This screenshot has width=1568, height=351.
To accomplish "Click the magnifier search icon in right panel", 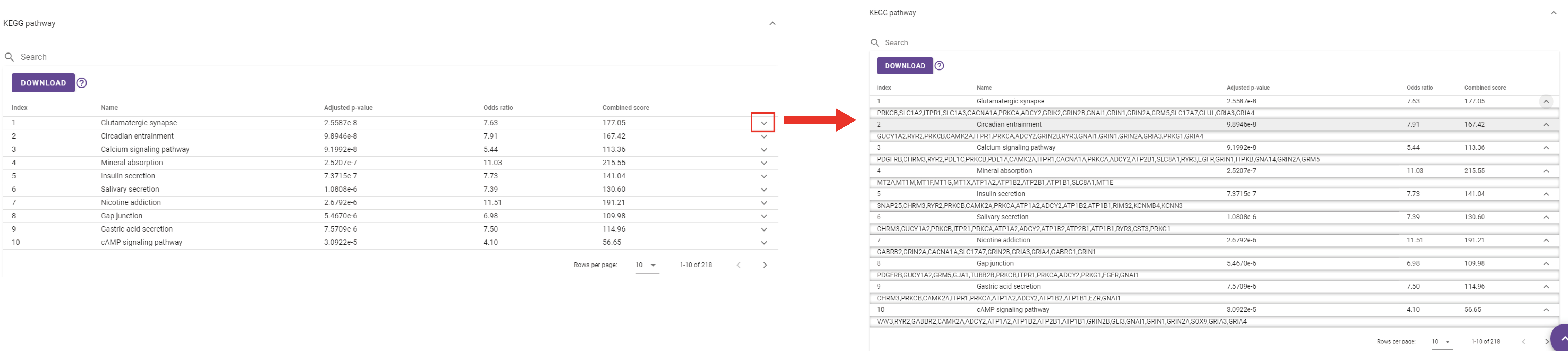I will 875,42.
